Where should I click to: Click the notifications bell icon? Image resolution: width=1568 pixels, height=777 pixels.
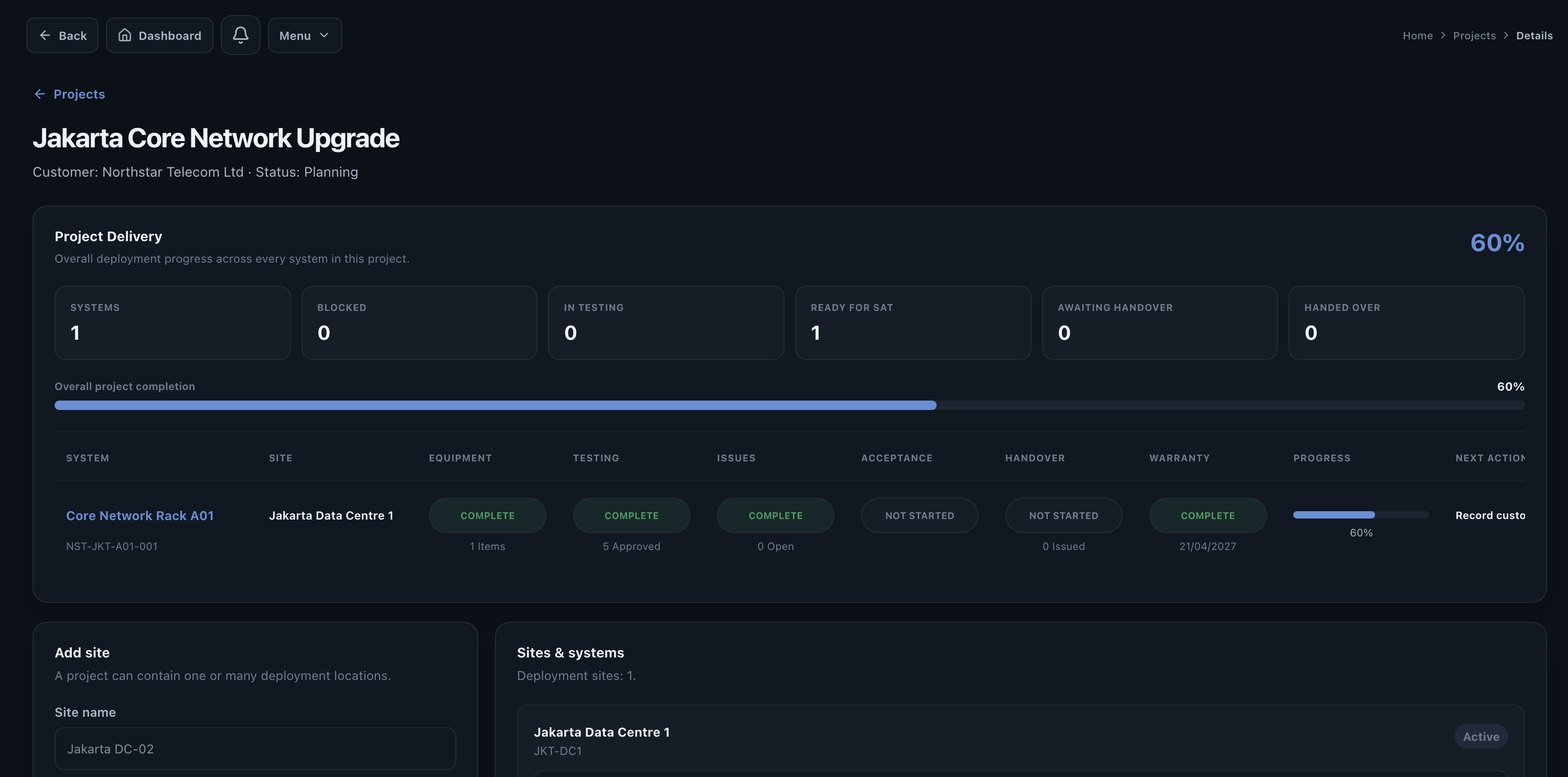pos(240,35)
